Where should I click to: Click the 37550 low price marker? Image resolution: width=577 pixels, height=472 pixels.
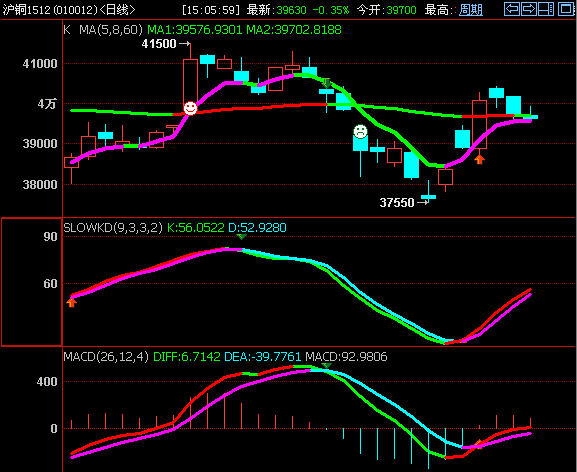(x=397, y=203)
